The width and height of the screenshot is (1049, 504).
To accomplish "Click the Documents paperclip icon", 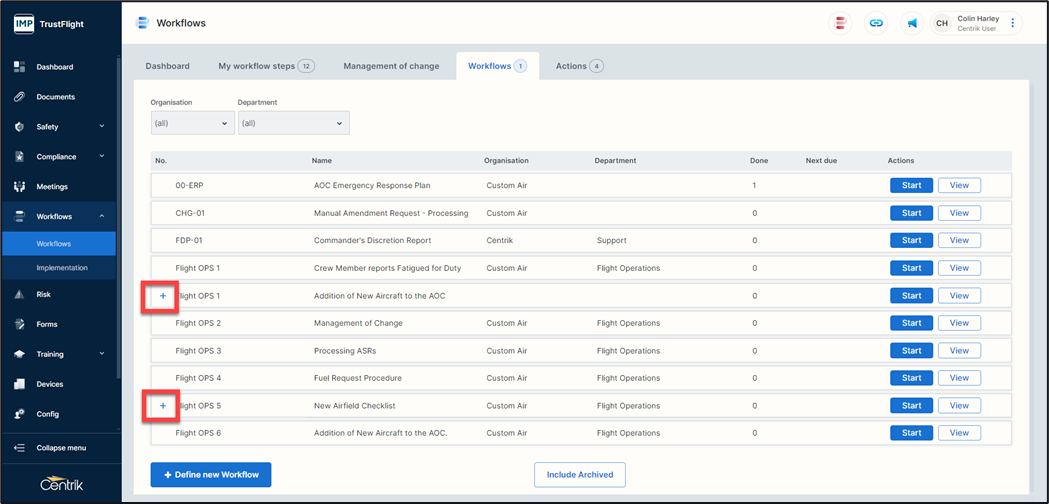I will tap(19, 97).
